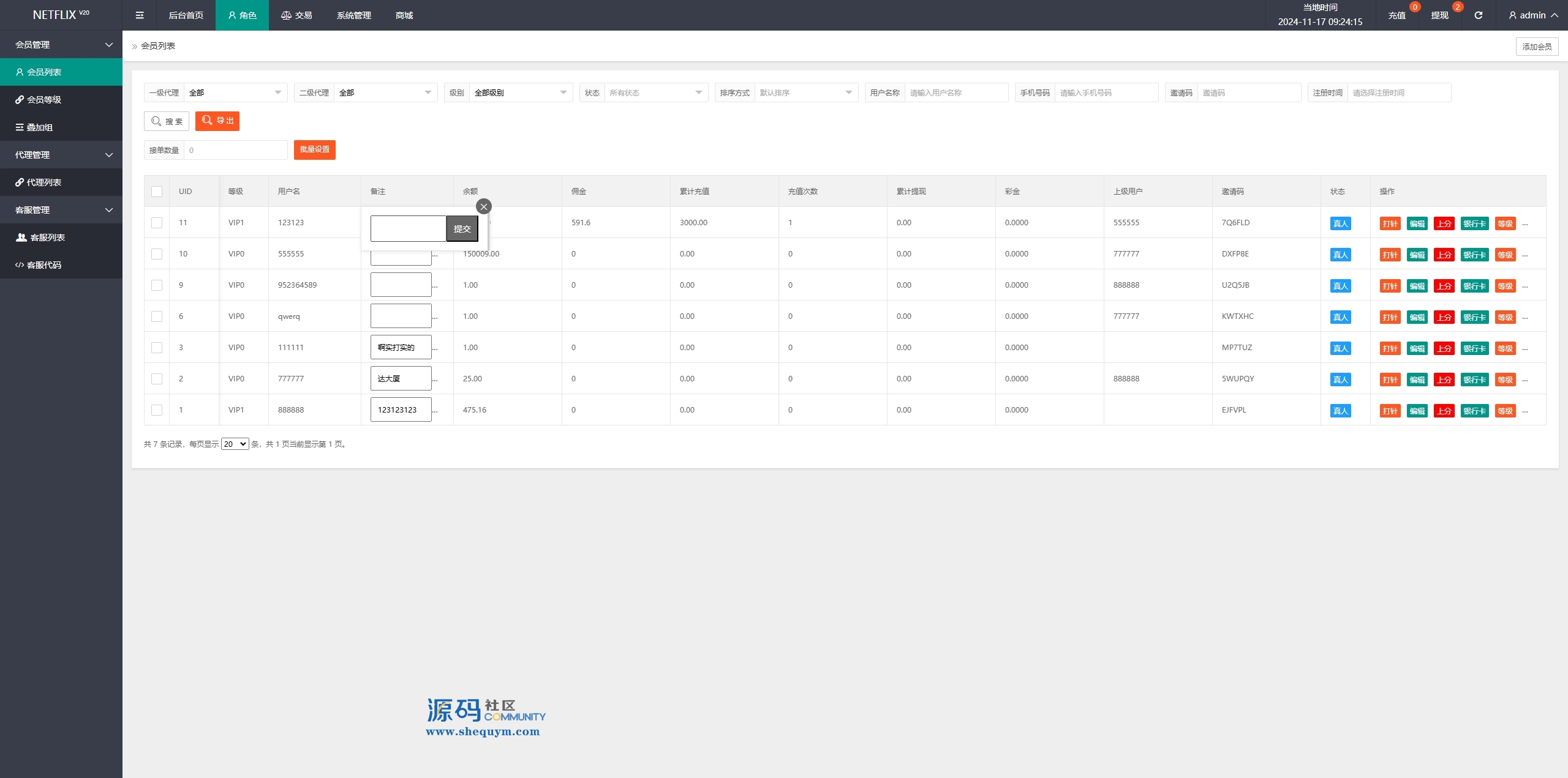The width and height of the screenshot is (1568, 778).
Task: Open 客服代码 sidebar item
Action: pos(44,265)
